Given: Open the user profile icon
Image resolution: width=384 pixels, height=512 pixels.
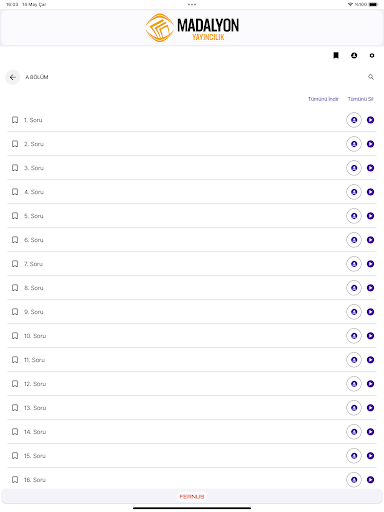Looking at the screenshot, I should pos(354,55).
